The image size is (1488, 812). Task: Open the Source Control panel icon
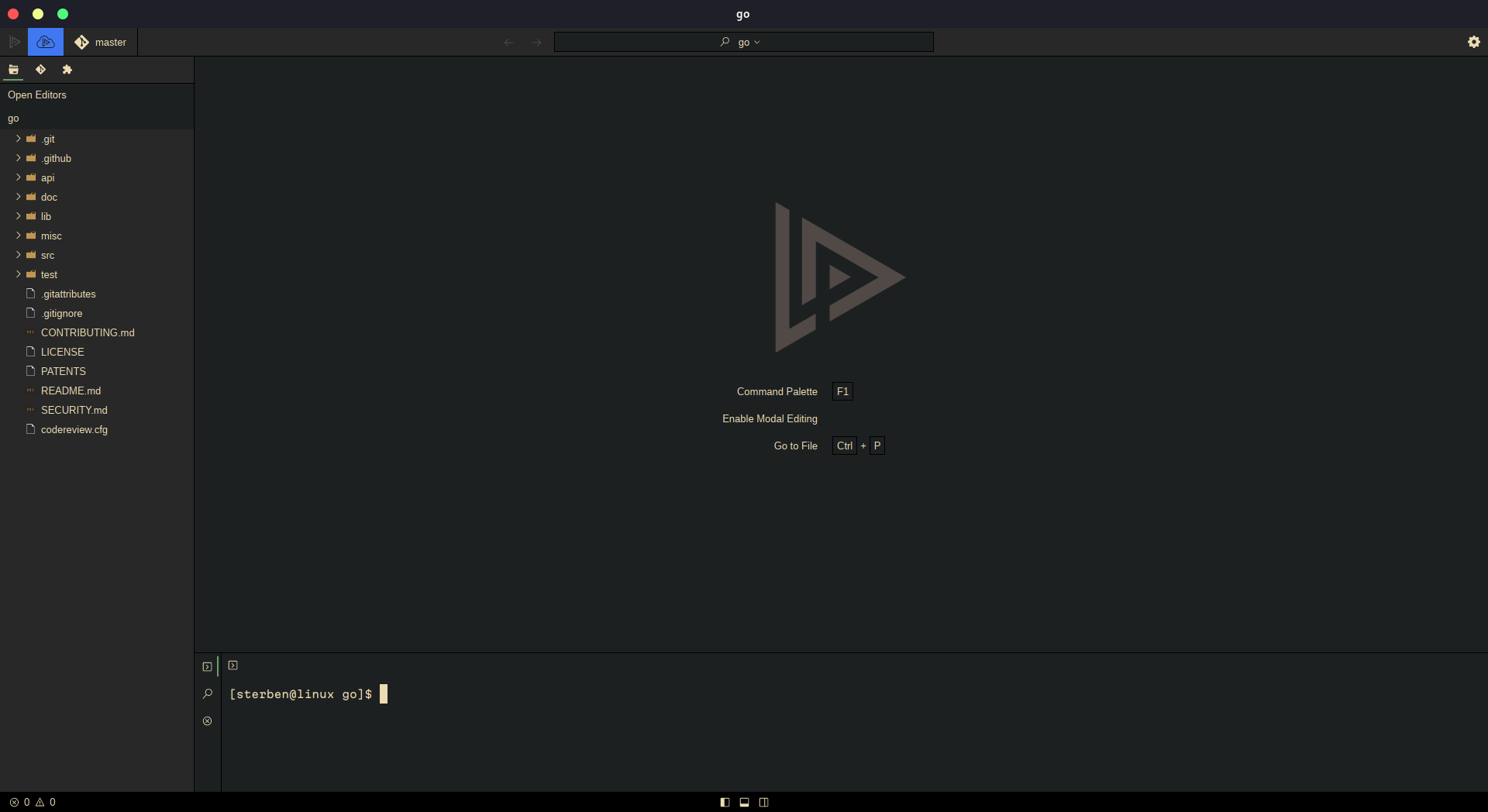41,69
